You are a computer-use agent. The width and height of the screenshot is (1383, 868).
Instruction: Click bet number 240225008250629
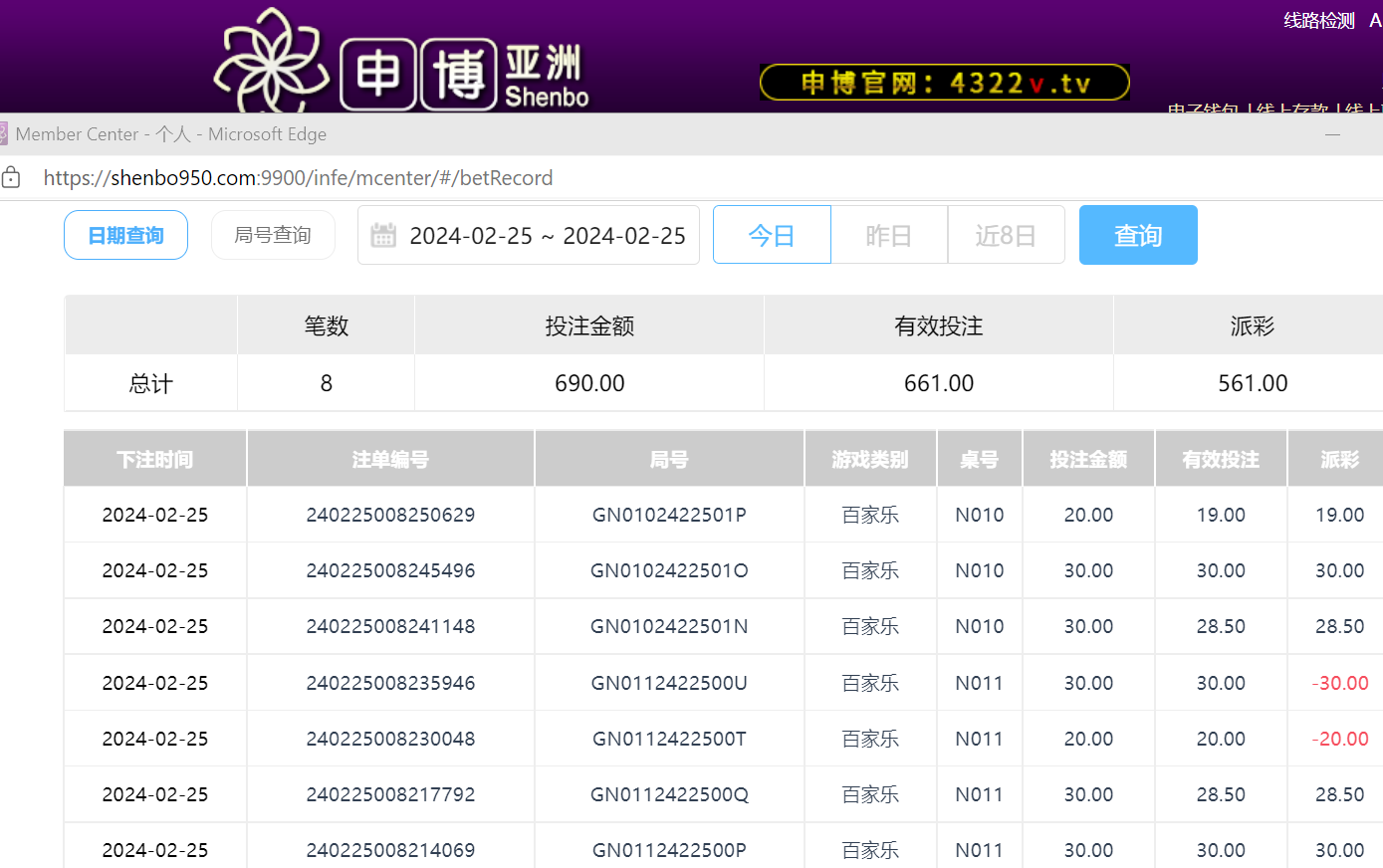coord(390,515)
